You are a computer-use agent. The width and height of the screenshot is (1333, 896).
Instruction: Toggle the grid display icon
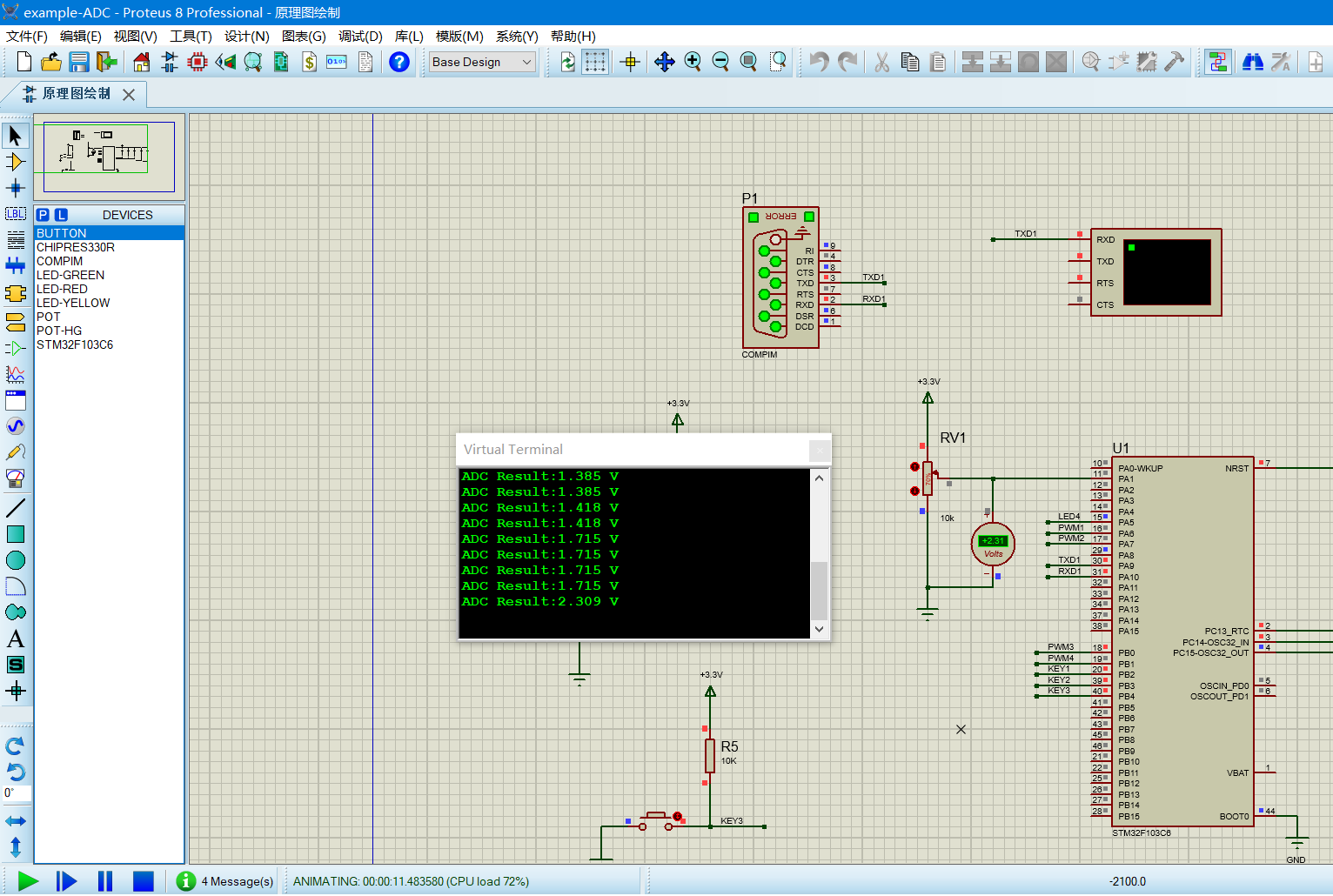pyautogui.click(x=595, y=62)
